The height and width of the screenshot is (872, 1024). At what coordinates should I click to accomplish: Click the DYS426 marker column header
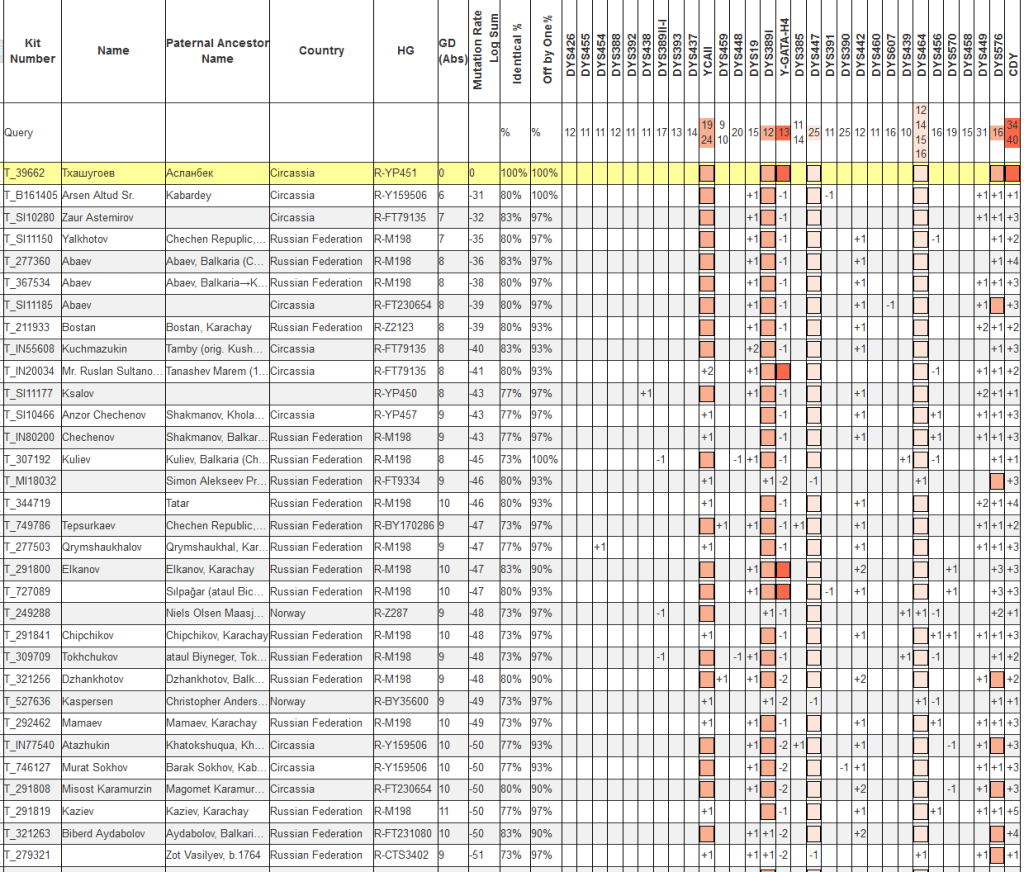coord(569,51)
